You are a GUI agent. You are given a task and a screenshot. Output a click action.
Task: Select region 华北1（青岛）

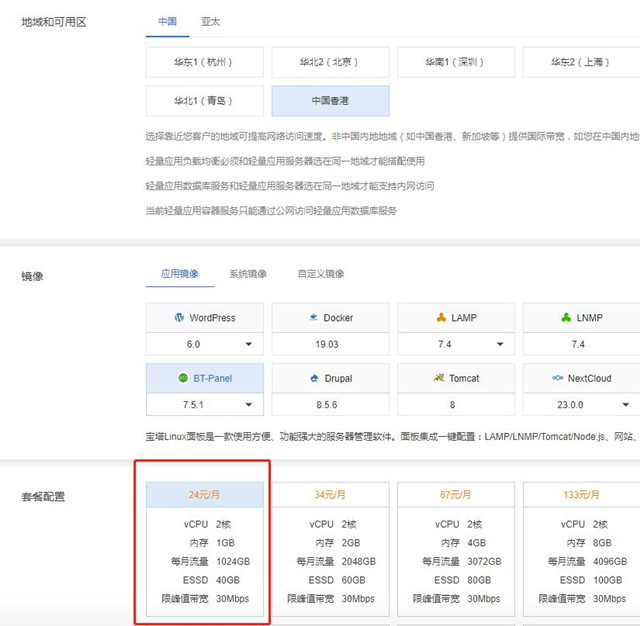[x=204, y=101]
